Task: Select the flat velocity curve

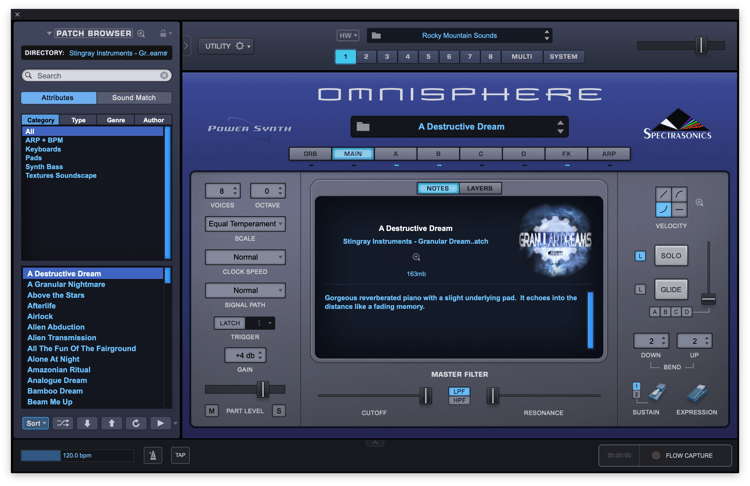Action: tap(680, 210)
